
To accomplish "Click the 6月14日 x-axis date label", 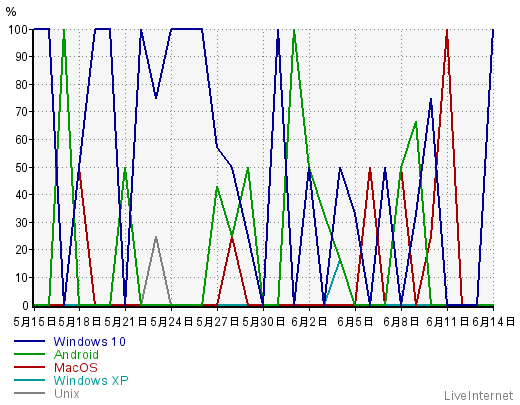I will [x=493, y=322].
